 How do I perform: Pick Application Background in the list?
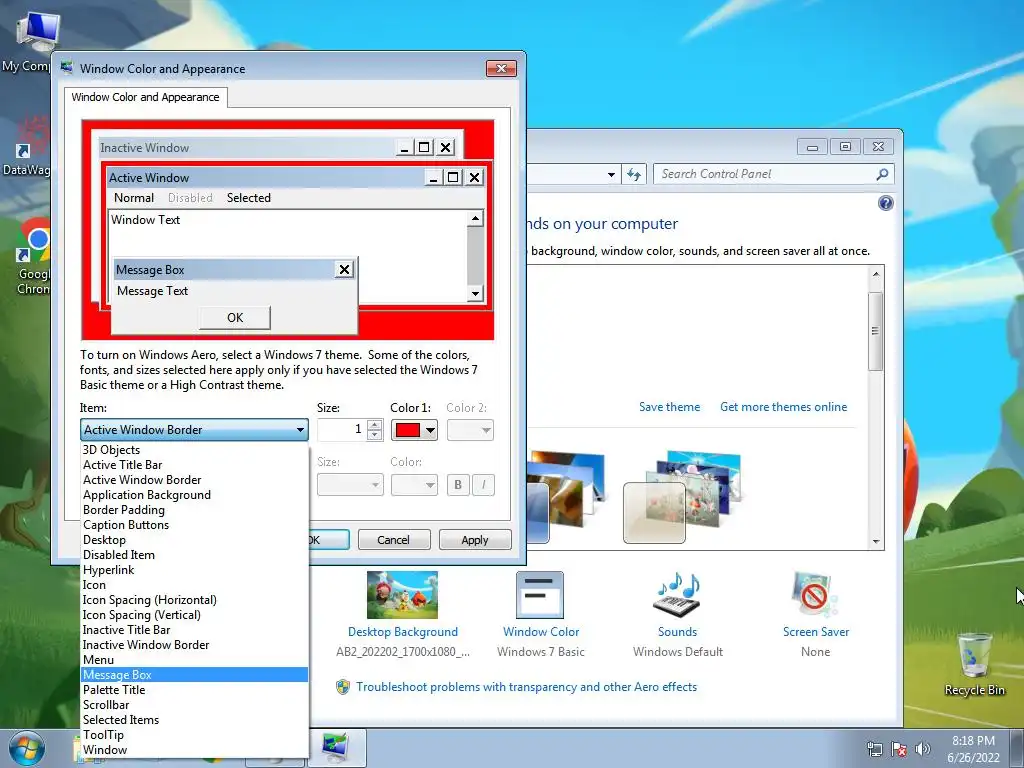(x=195, y=494)
